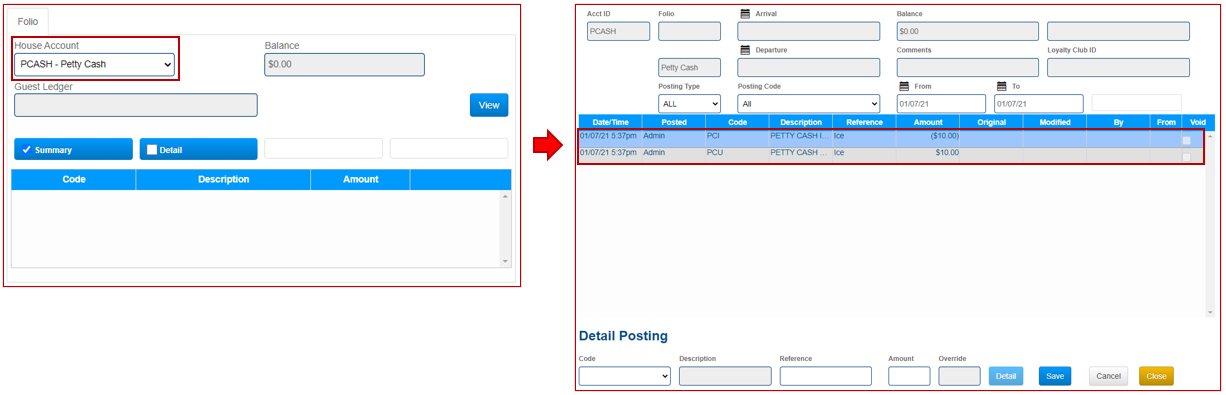Open the To date calendar icon

(1001, 87)
